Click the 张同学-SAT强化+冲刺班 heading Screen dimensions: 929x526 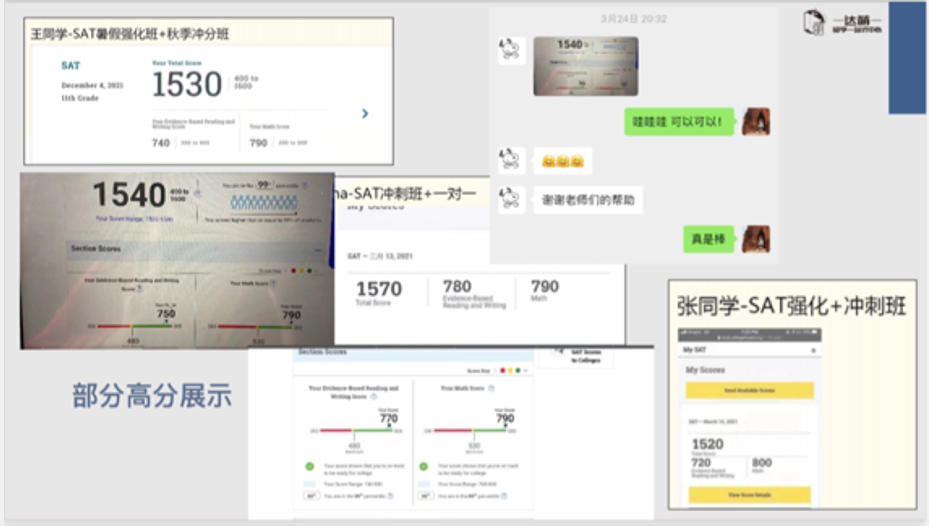792,306
